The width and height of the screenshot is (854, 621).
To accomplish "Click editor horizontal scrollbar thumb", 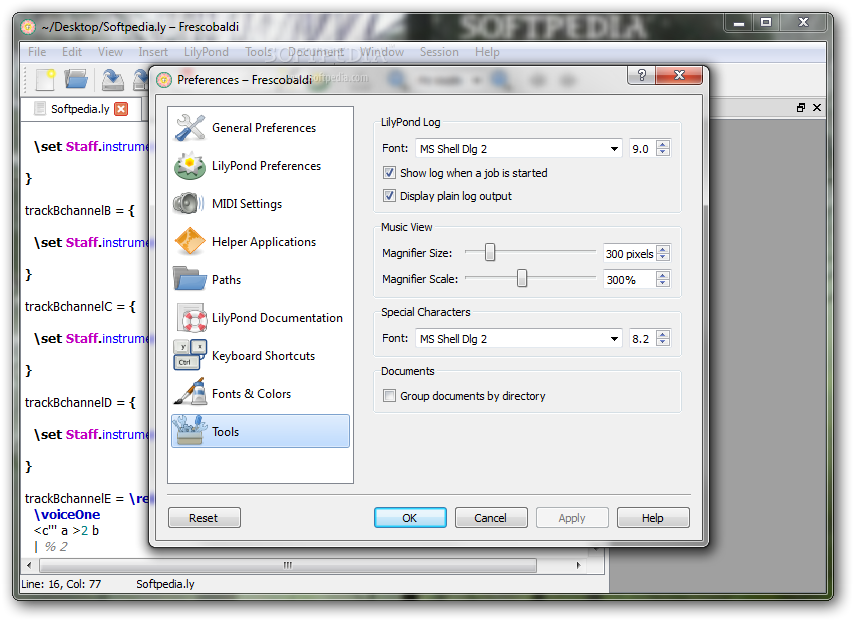I will click(x=288, y=565).
